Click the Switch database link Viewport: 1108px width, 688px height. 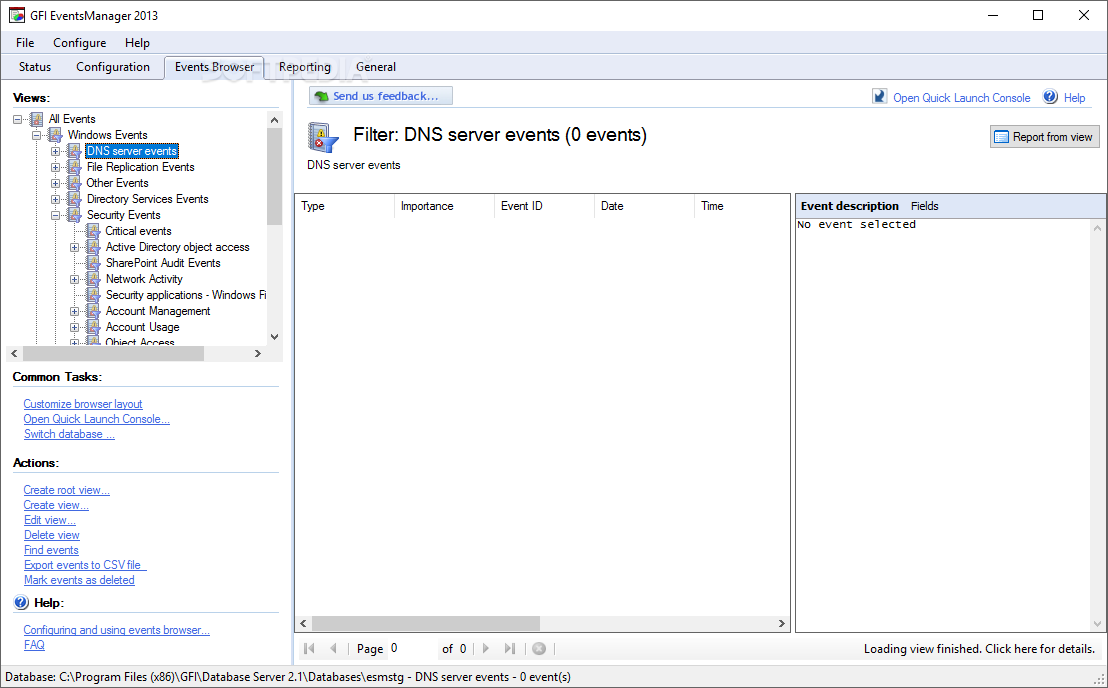coord(69,434)
